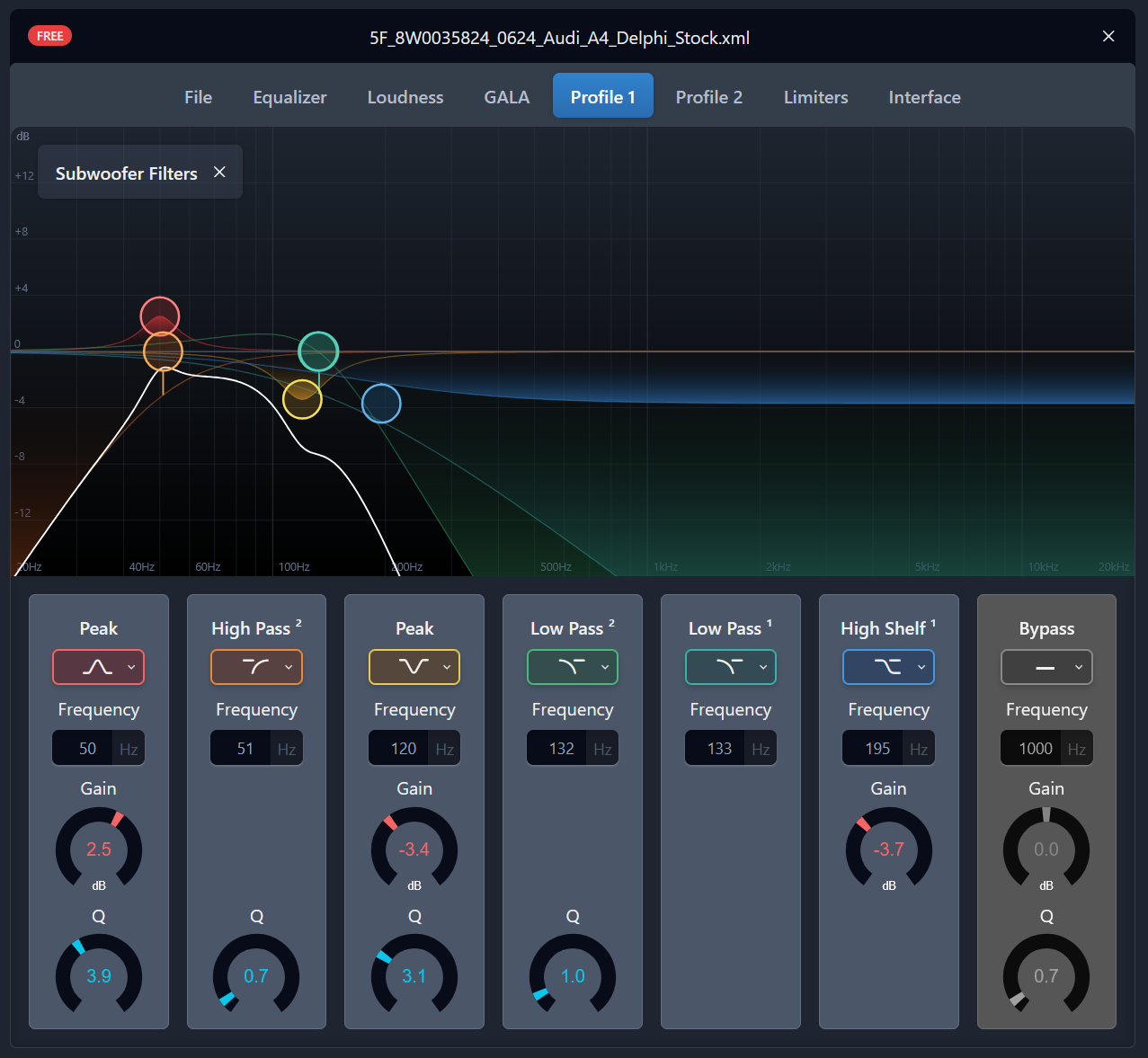Open the Equalizer tab
Image resolution: width=1148 pixels, height=1058 pixels.
pos(289,96)
